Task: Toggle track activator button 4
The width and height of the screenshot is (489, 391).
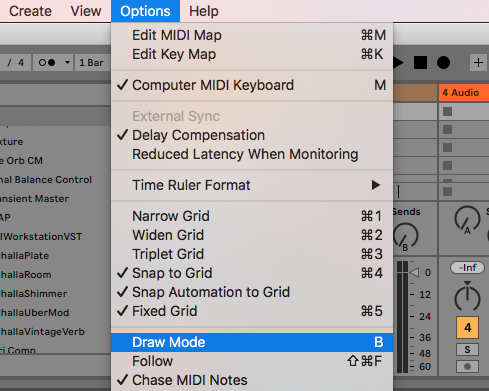Action: [467, 328]
